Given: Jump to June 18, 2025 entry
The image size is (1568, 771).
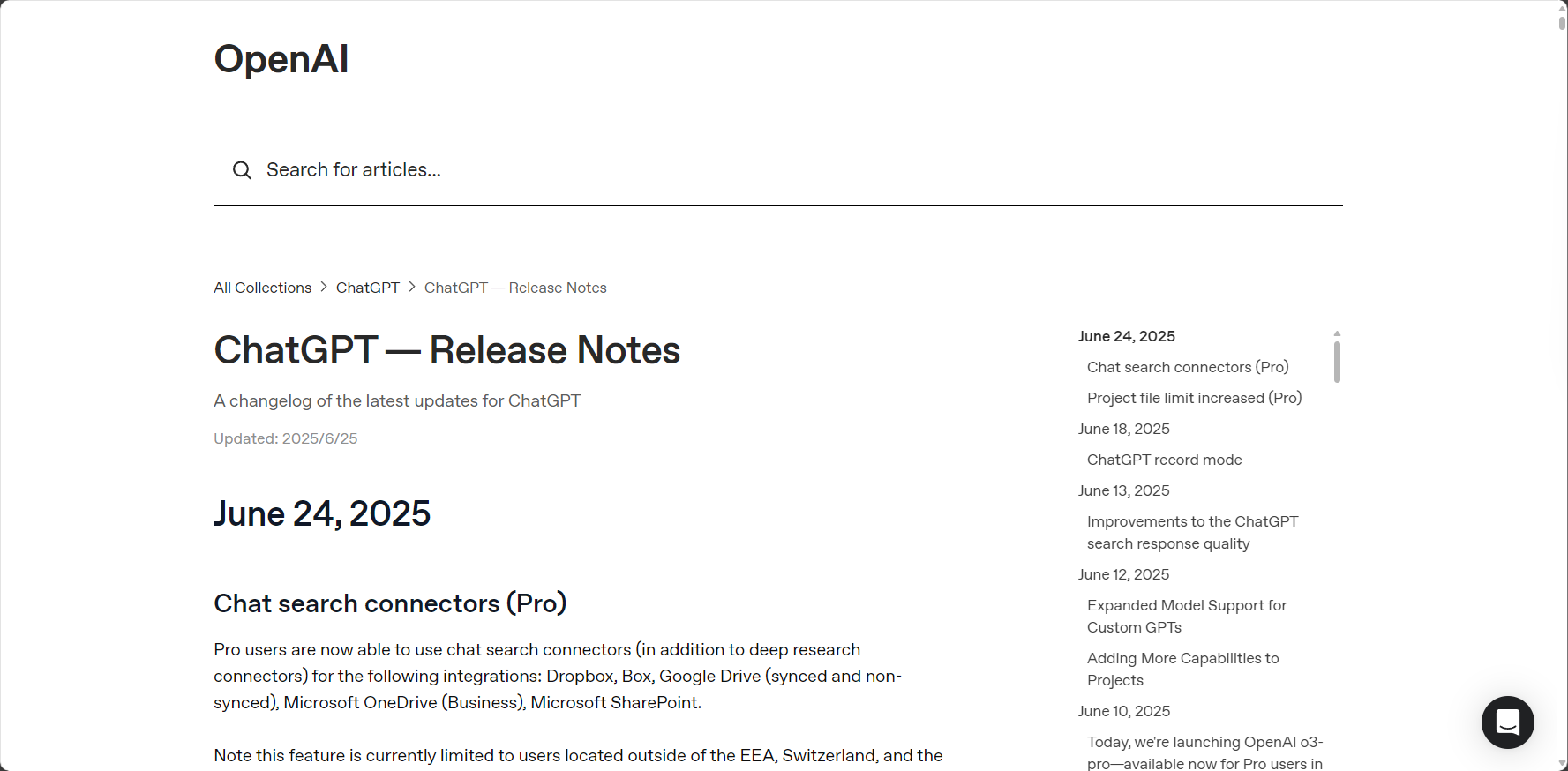Looking at the screenshot, I should click(x=1124, y=429).
